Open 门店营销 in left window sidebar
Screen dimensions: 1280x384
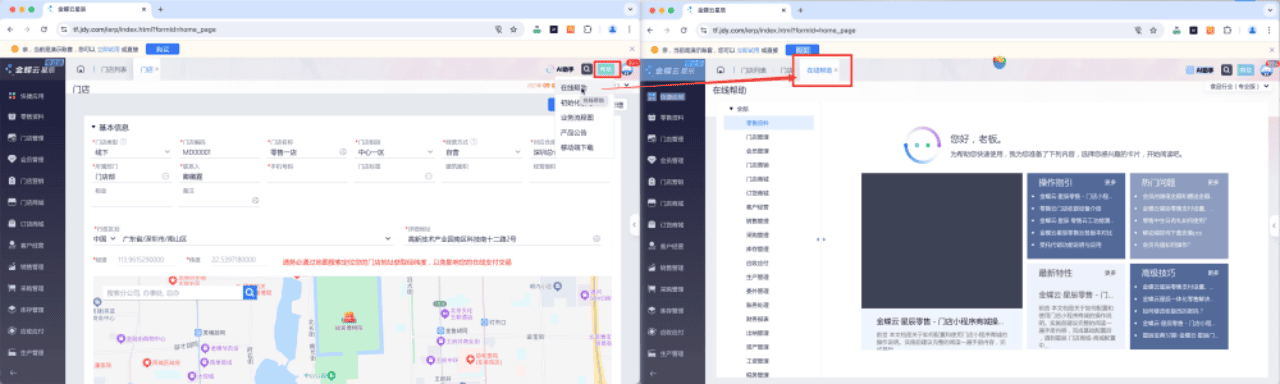click(x=33, y=181)
